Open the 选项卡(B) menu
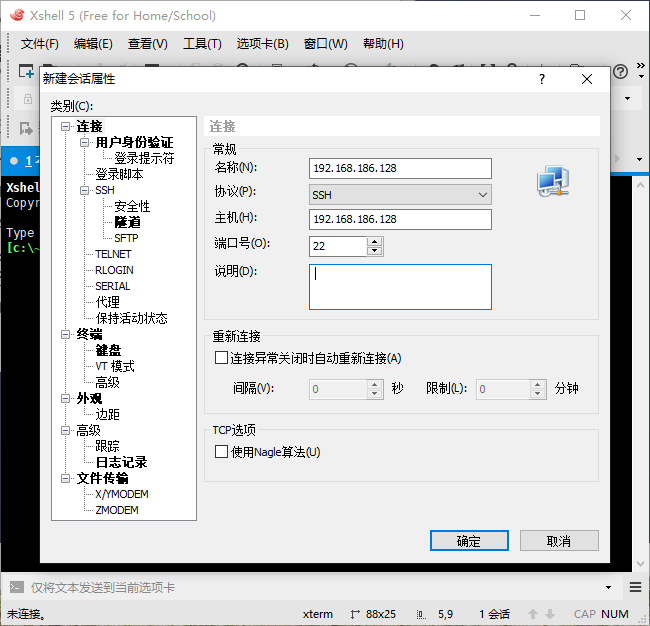The width and height of the screenshot is (650, 626). (x=262, y=44)
